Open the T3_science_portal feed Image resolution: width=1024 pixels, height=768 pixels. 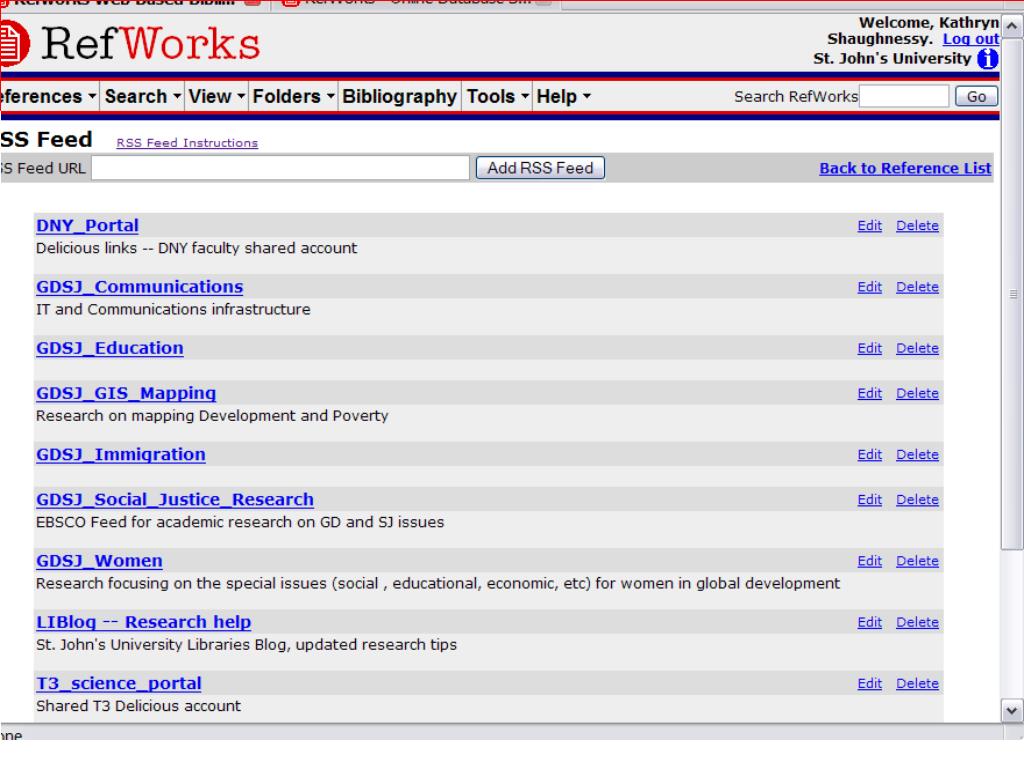(118, 684)
